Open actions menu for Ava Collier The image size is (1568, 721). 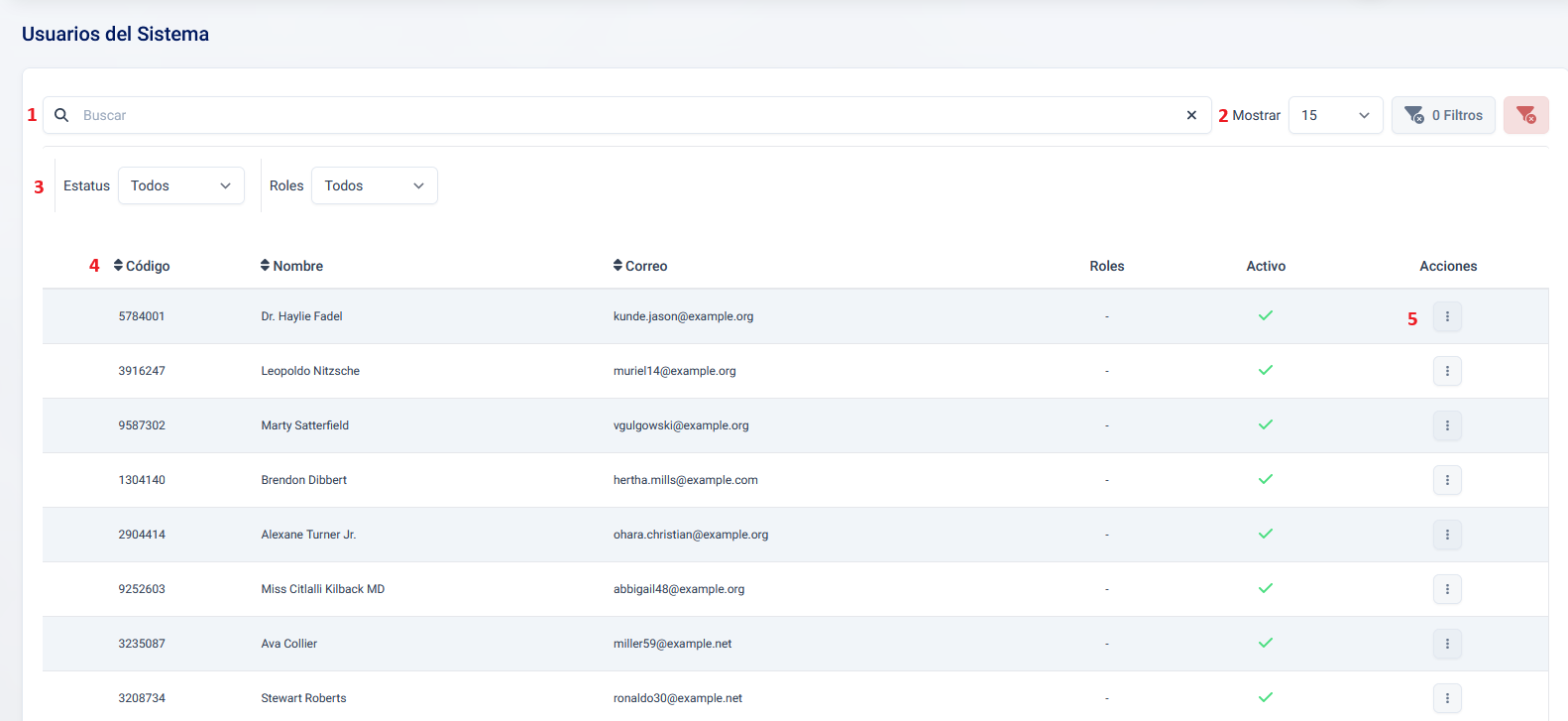click(x=1447, y=644)
